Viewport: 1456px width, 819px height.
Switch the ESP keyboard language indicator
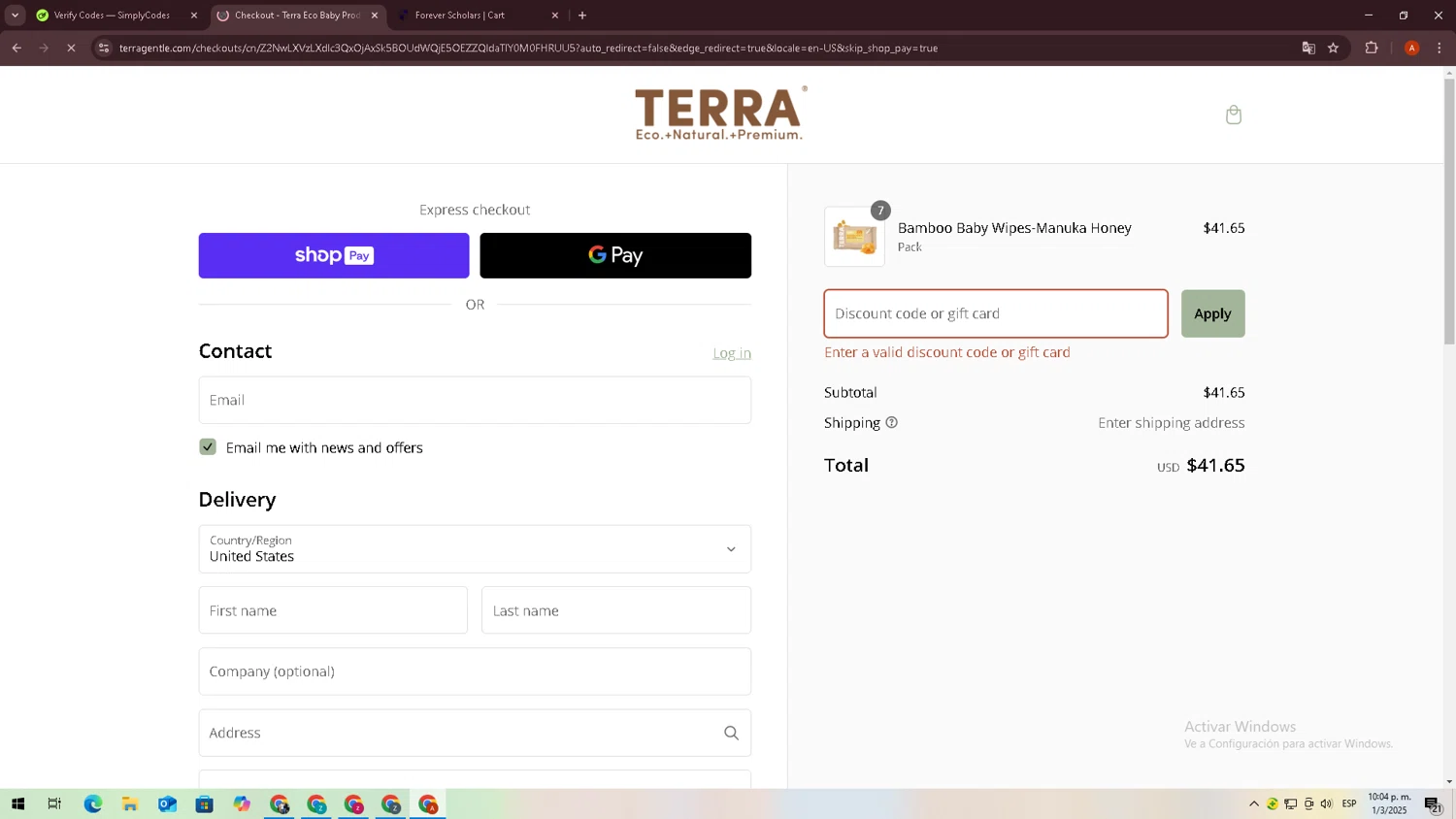pyautogui.click(x=1349, y=803)
